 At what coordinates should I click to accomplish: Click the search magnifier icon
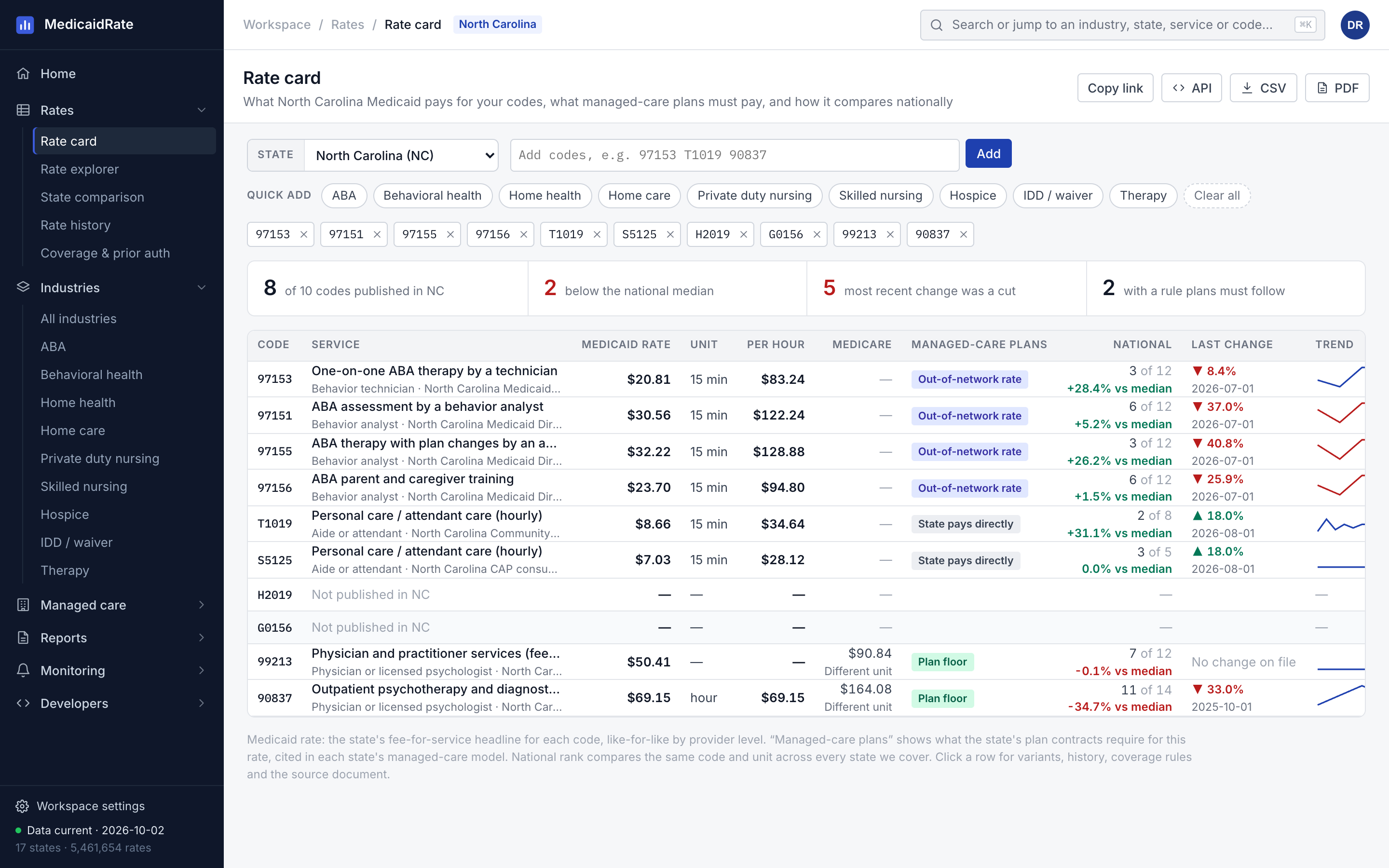coord(936,25)
